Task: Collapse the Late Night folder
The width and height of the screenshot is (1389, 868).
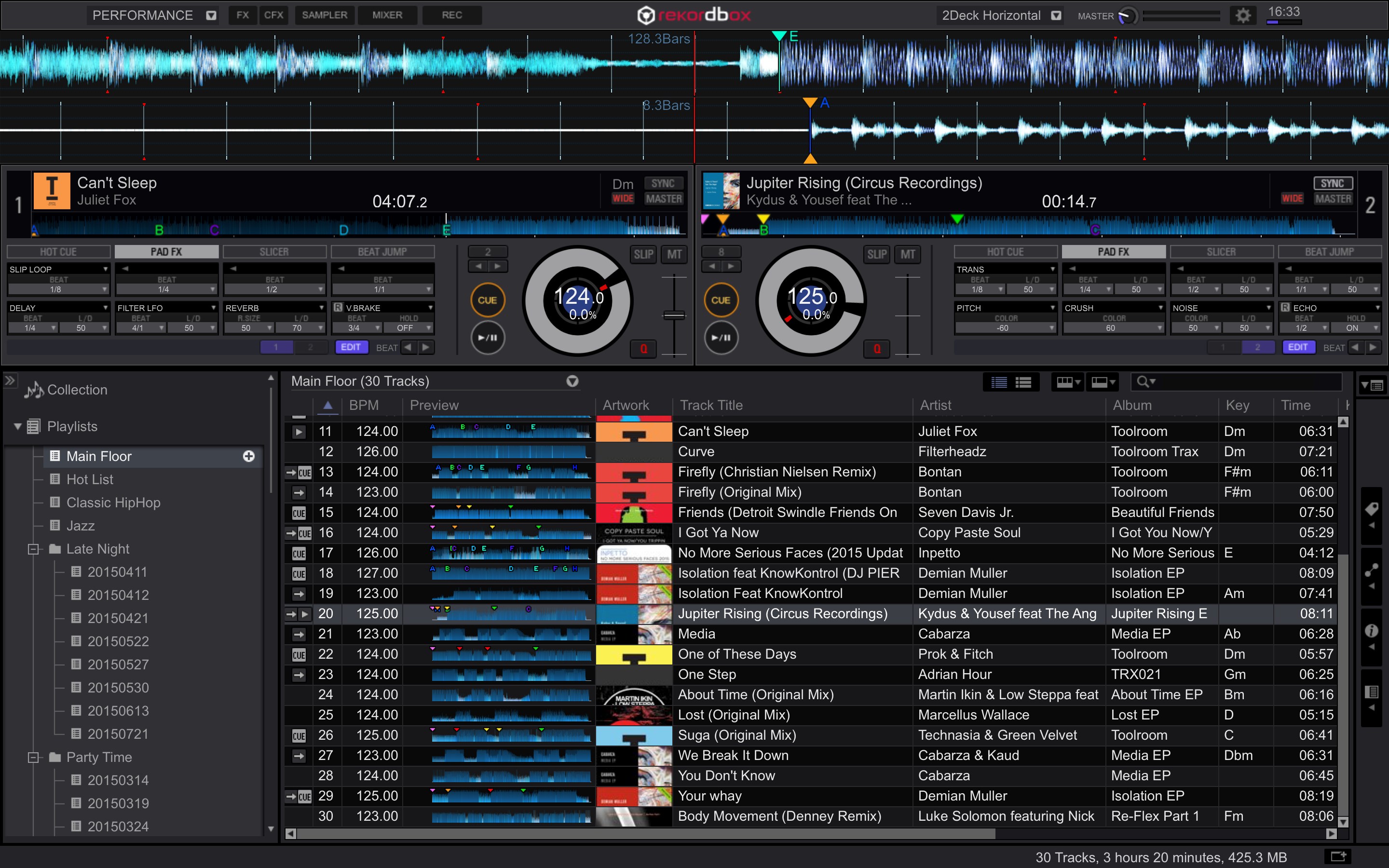Action: [33, 549]
